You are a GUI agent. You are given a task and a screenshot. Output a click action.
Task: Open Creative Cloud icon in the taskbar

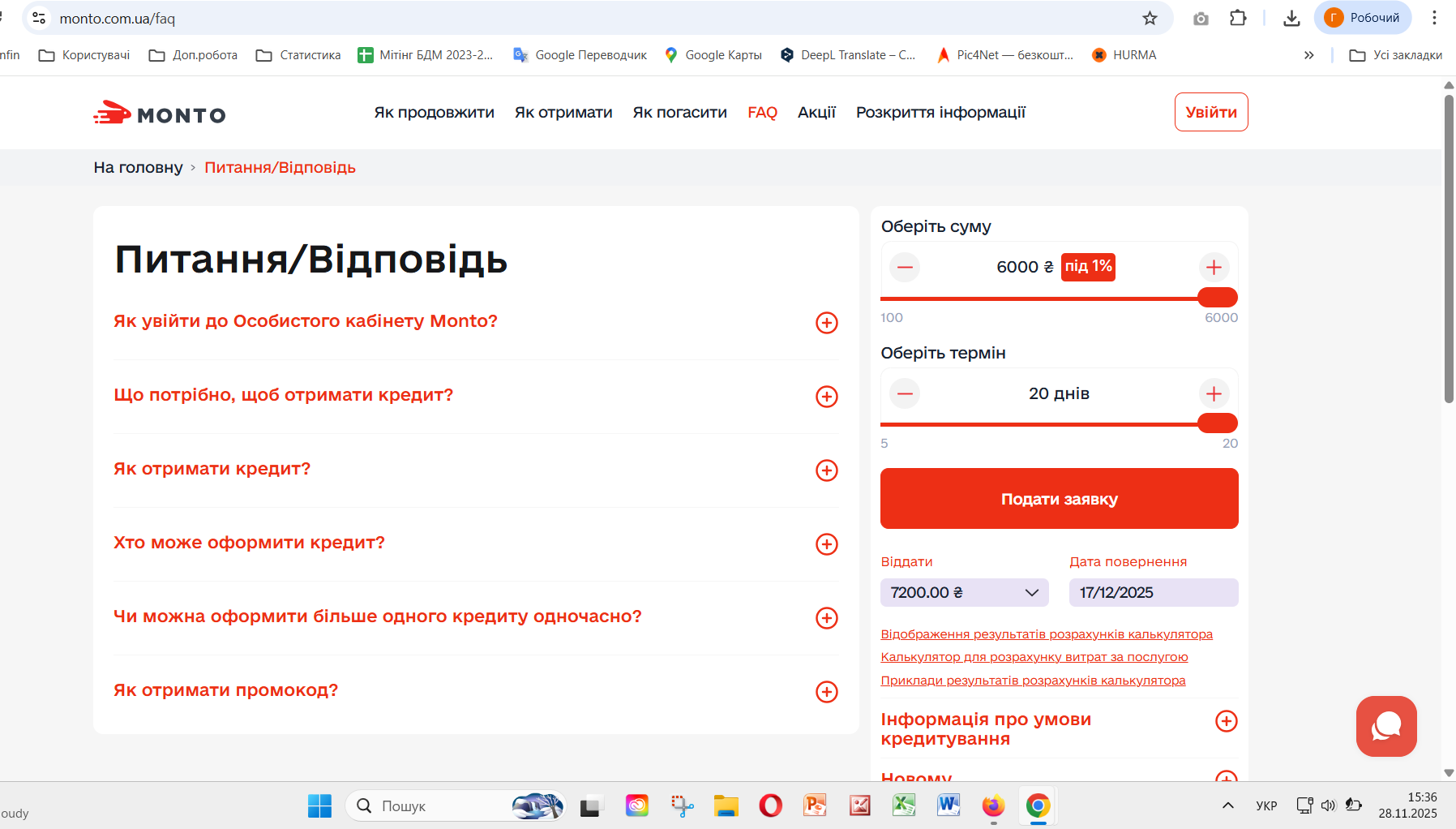pyautogui.click(x=637, y=805)
